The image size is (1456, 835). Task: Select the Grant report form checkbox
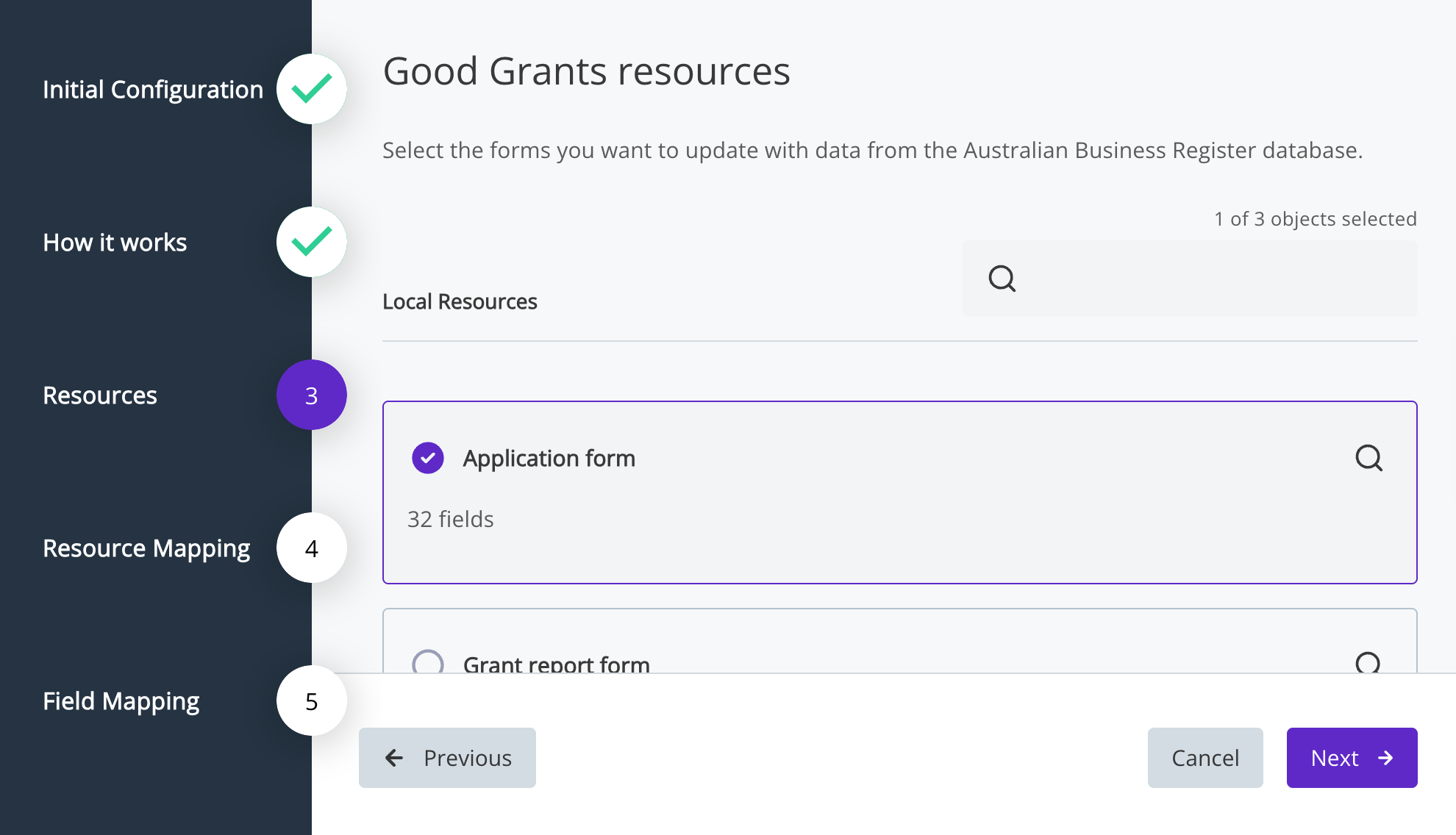(428, 662)
